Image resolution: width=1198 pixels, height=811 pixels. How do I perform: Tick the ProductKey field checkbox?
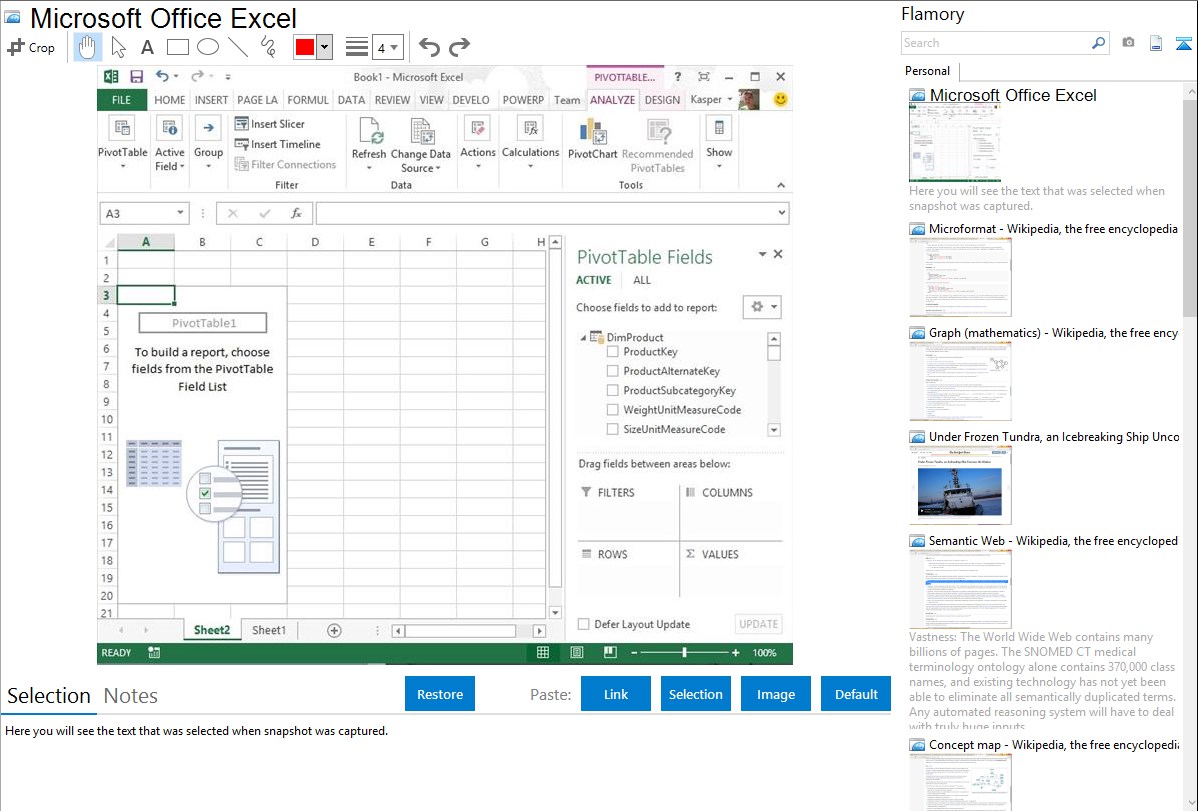click(612, 352)
